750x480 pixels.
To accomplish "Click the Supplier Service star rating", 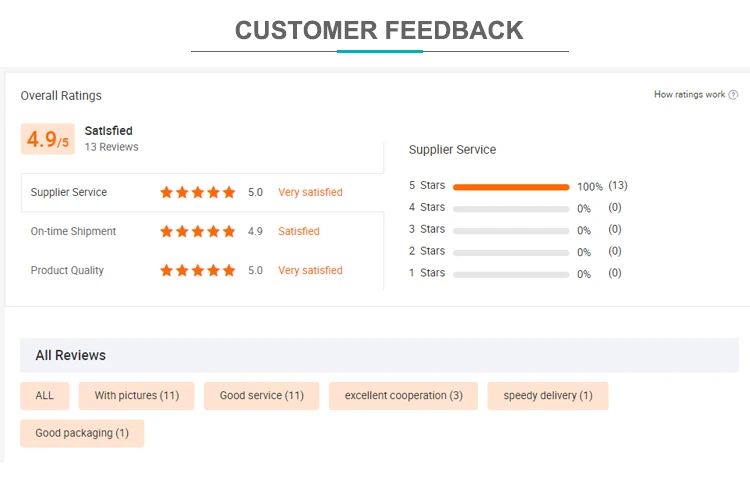I will (x=198, y=192).
